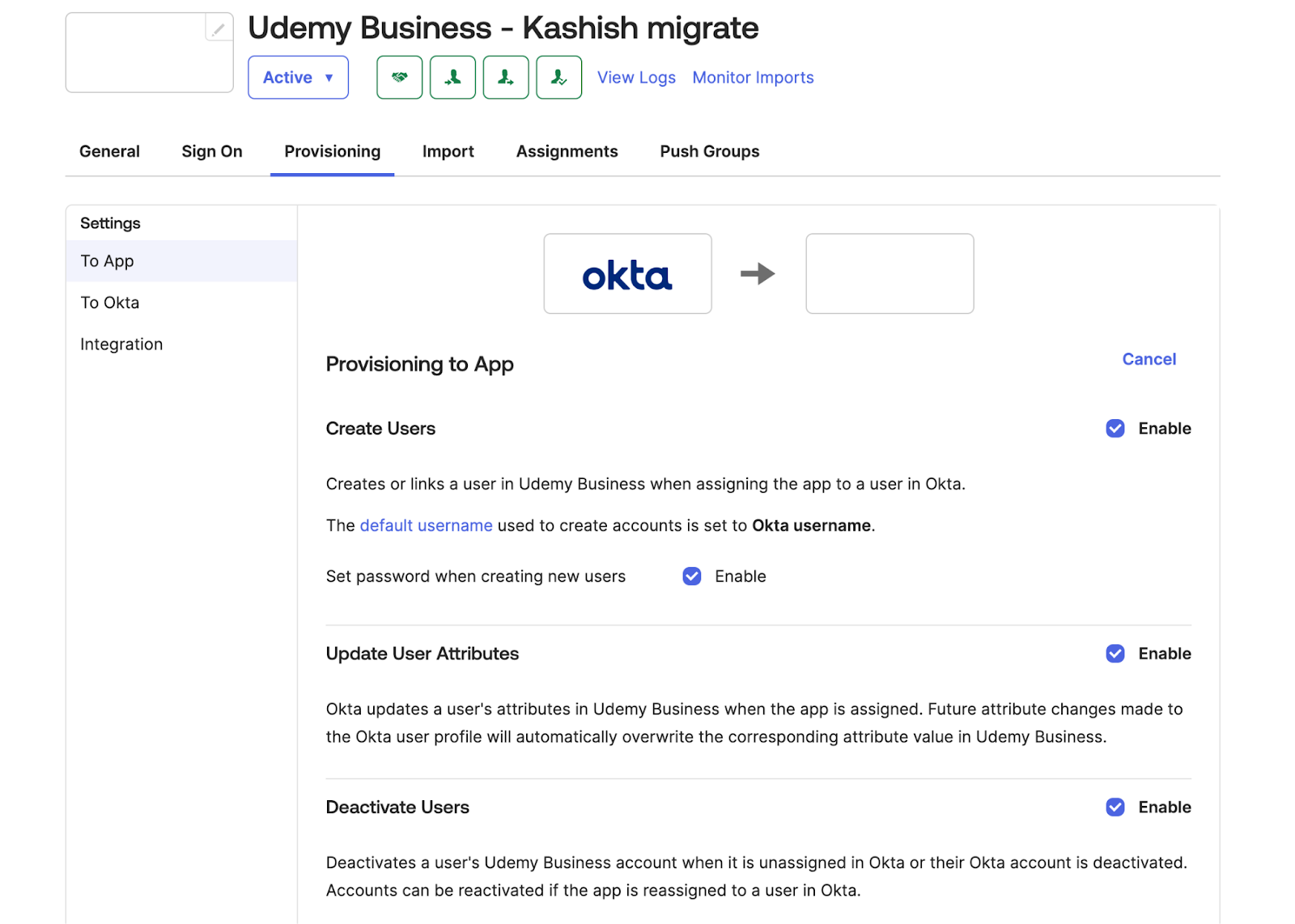Click the Udemy Business - Kashish migrate title
Viewport: 1295px width, 924px height.
coord(503,28)
